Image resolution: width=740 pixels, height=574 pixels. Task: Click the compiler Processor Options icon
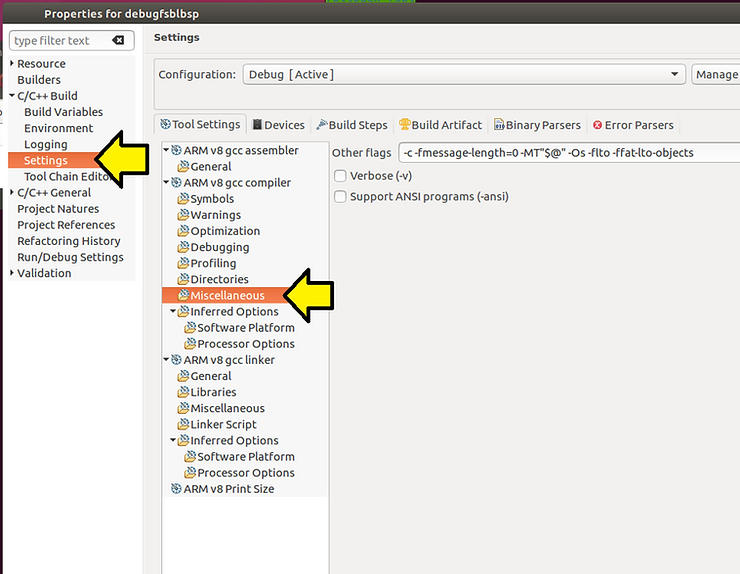(190, 343)
